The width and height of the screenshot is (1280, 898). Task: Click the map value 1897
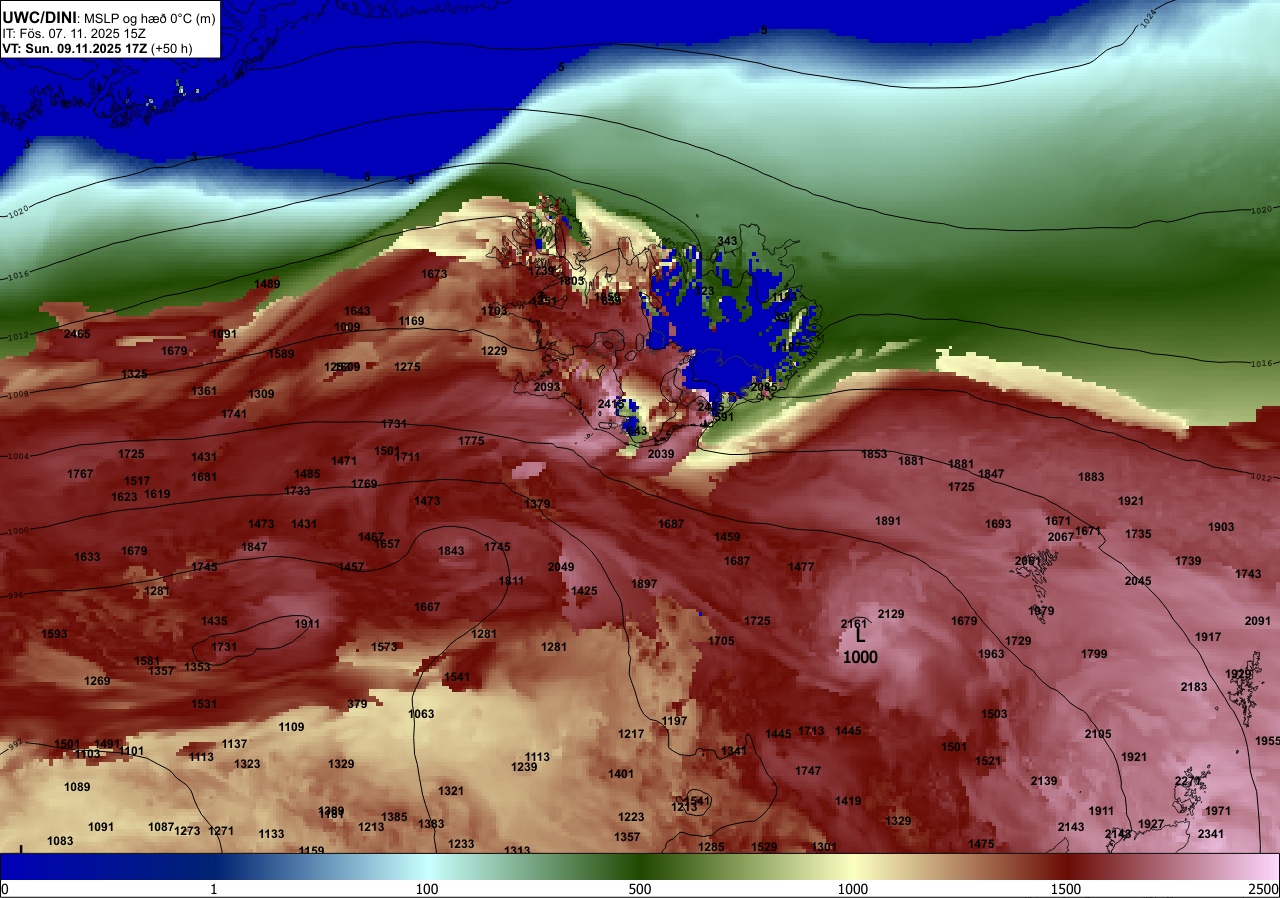tap(644, 584)
